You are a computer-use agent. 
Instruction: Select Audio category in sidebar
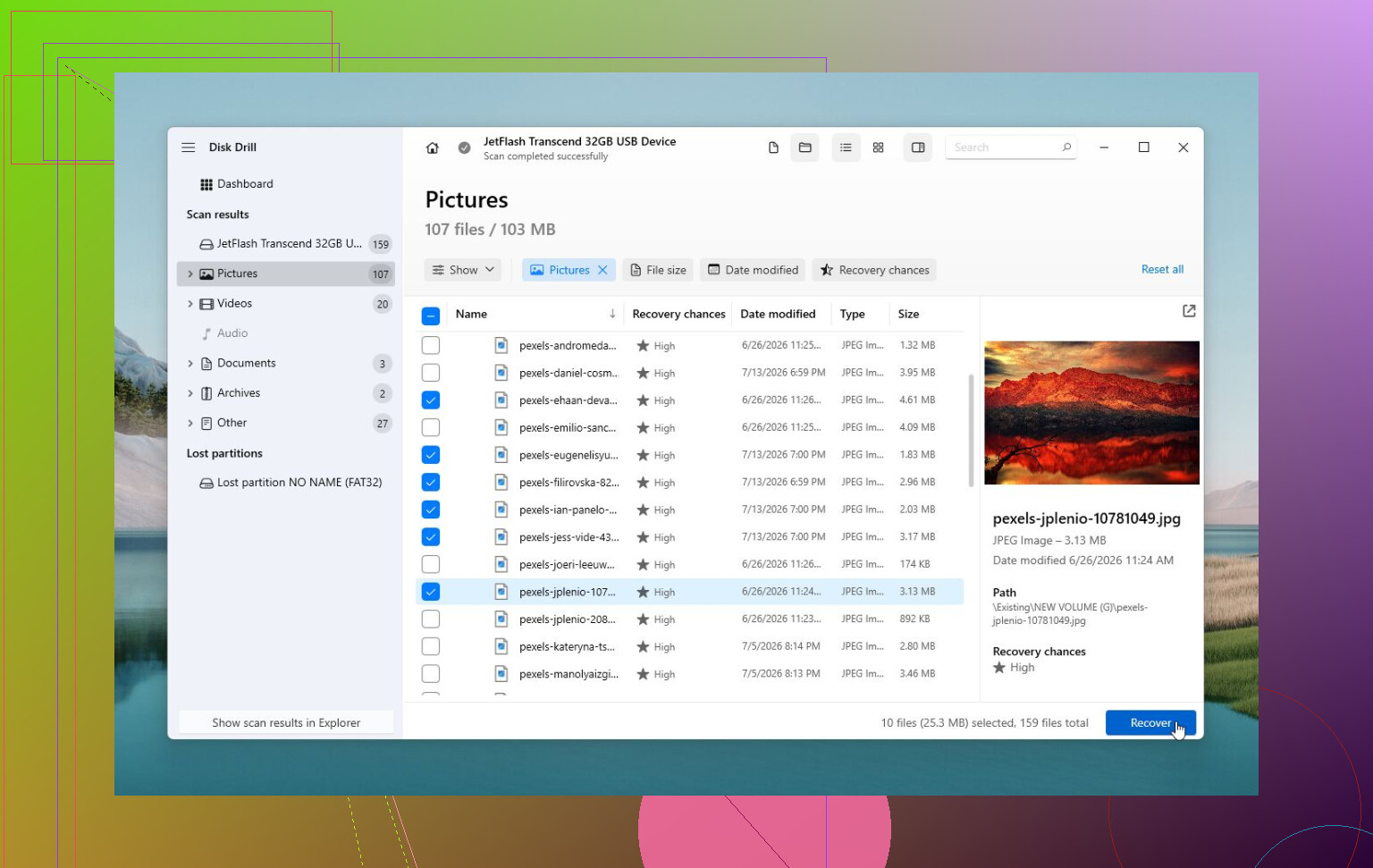click(x=286, y=333)
